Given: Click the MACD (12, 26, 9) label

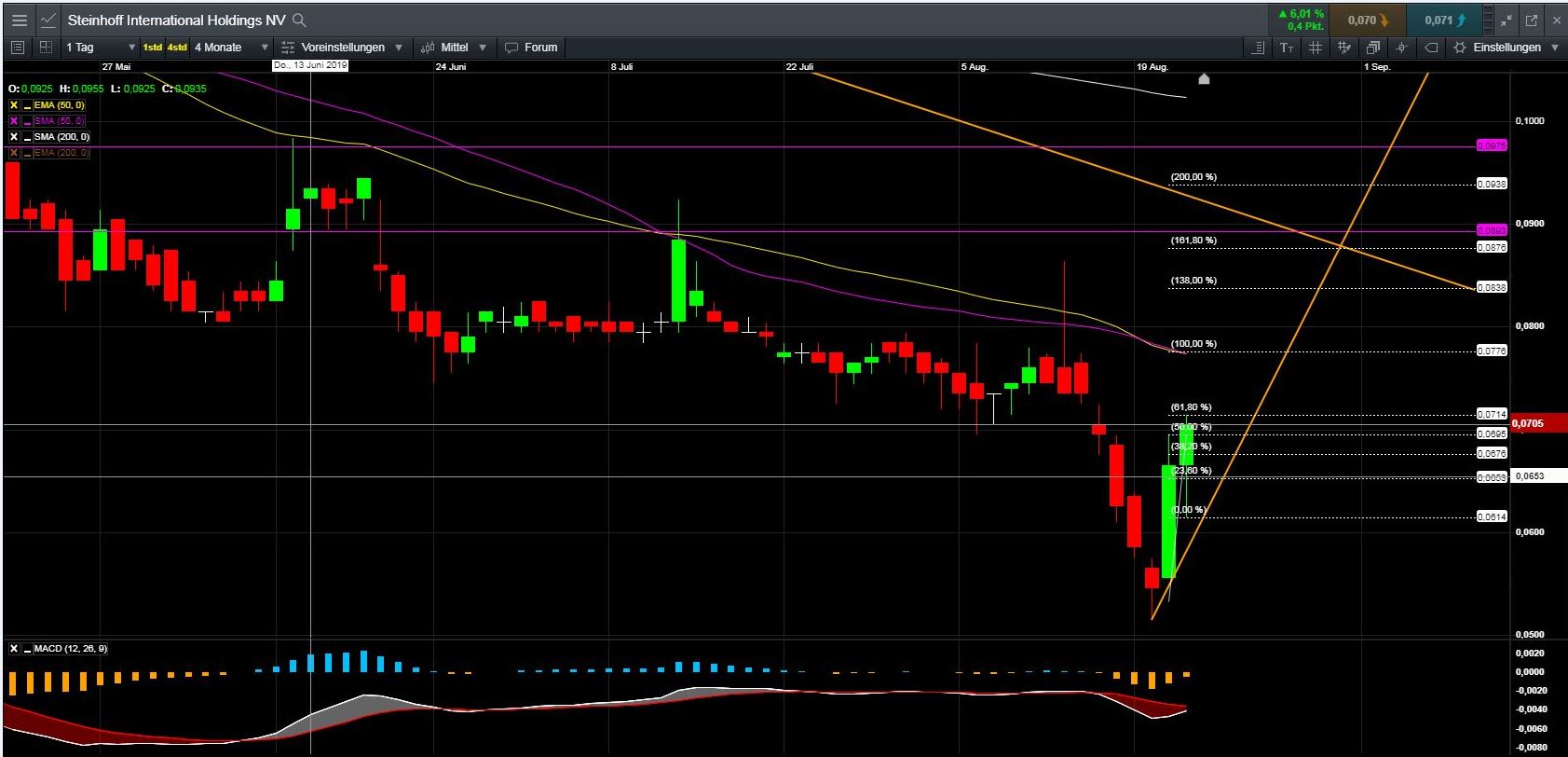Looking at the screenshot, I should pos(71,648).
